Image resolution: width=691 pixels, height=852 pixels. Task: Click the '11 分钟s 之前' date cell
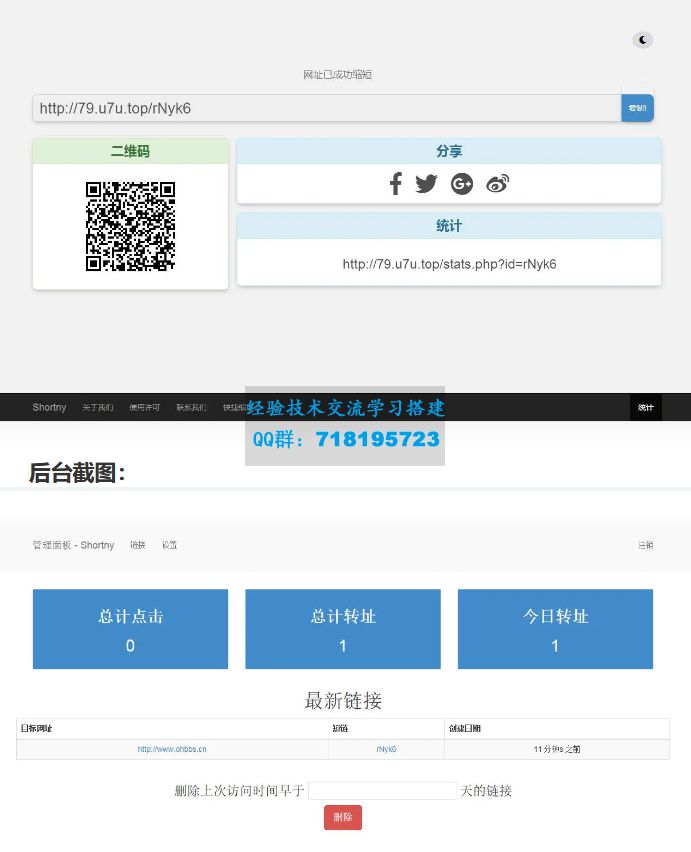click(x=557, y=749)
